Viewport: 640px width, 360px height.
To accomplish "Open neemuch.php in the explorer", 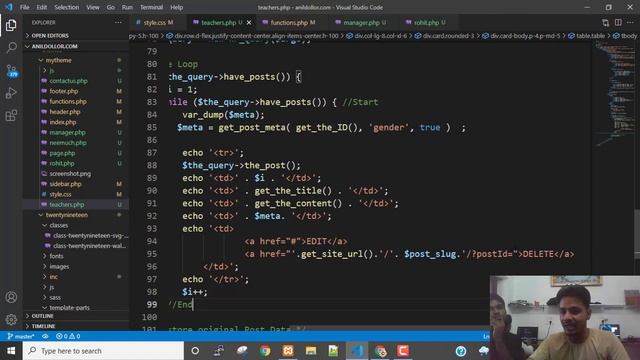I will click(68, 143).
